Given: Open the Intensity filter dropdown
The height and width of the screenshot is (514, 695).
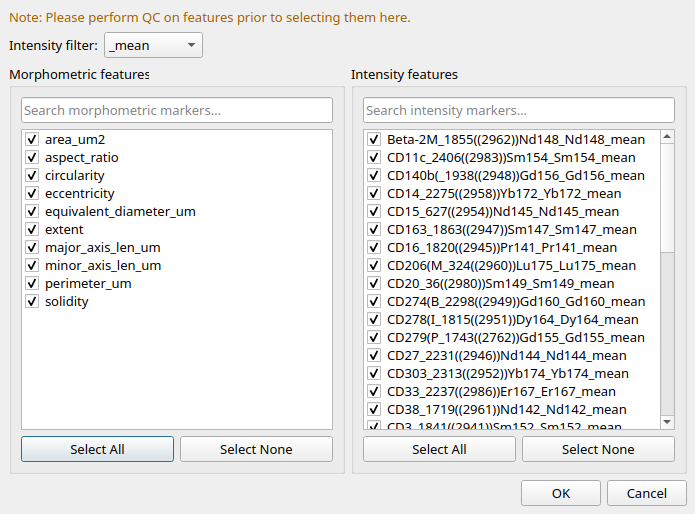Looking at the screenshot, I should point(153,45).
